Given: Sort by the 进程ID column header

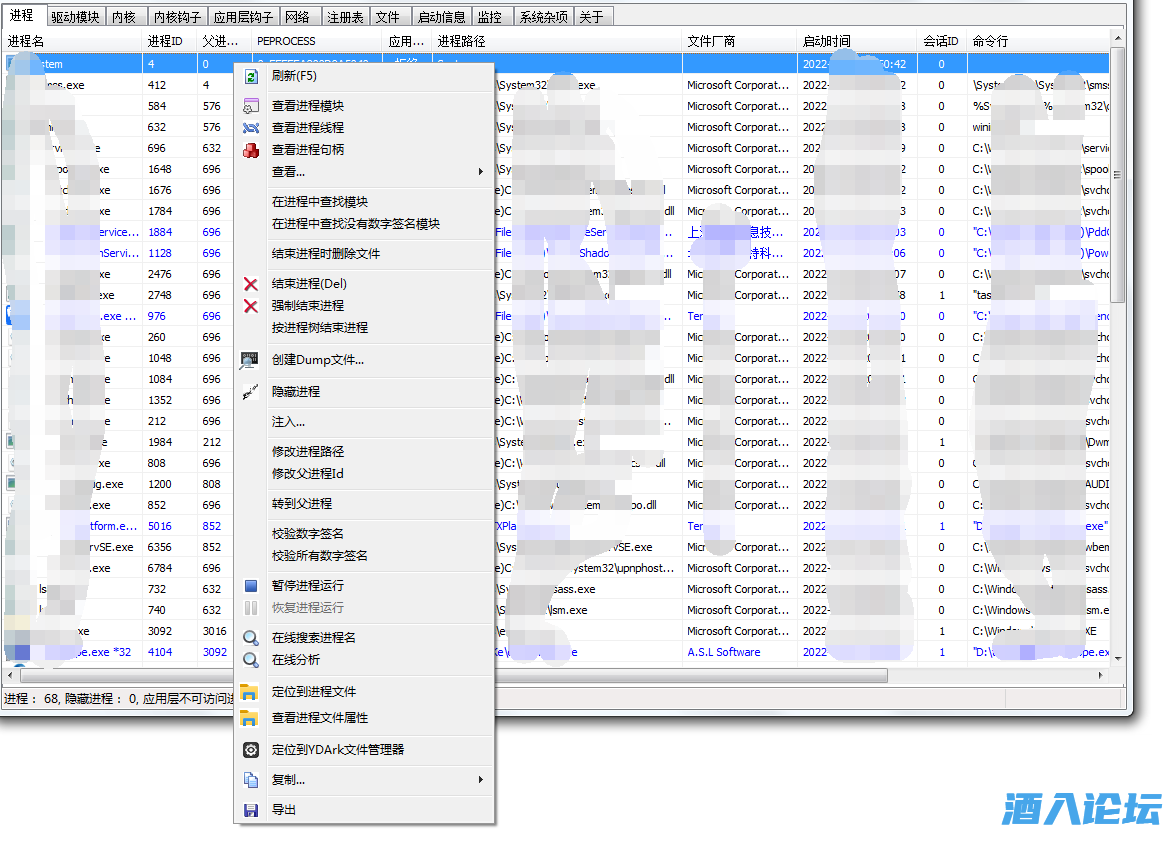Looking at the screenshot, I should click(x=165, y=41).
